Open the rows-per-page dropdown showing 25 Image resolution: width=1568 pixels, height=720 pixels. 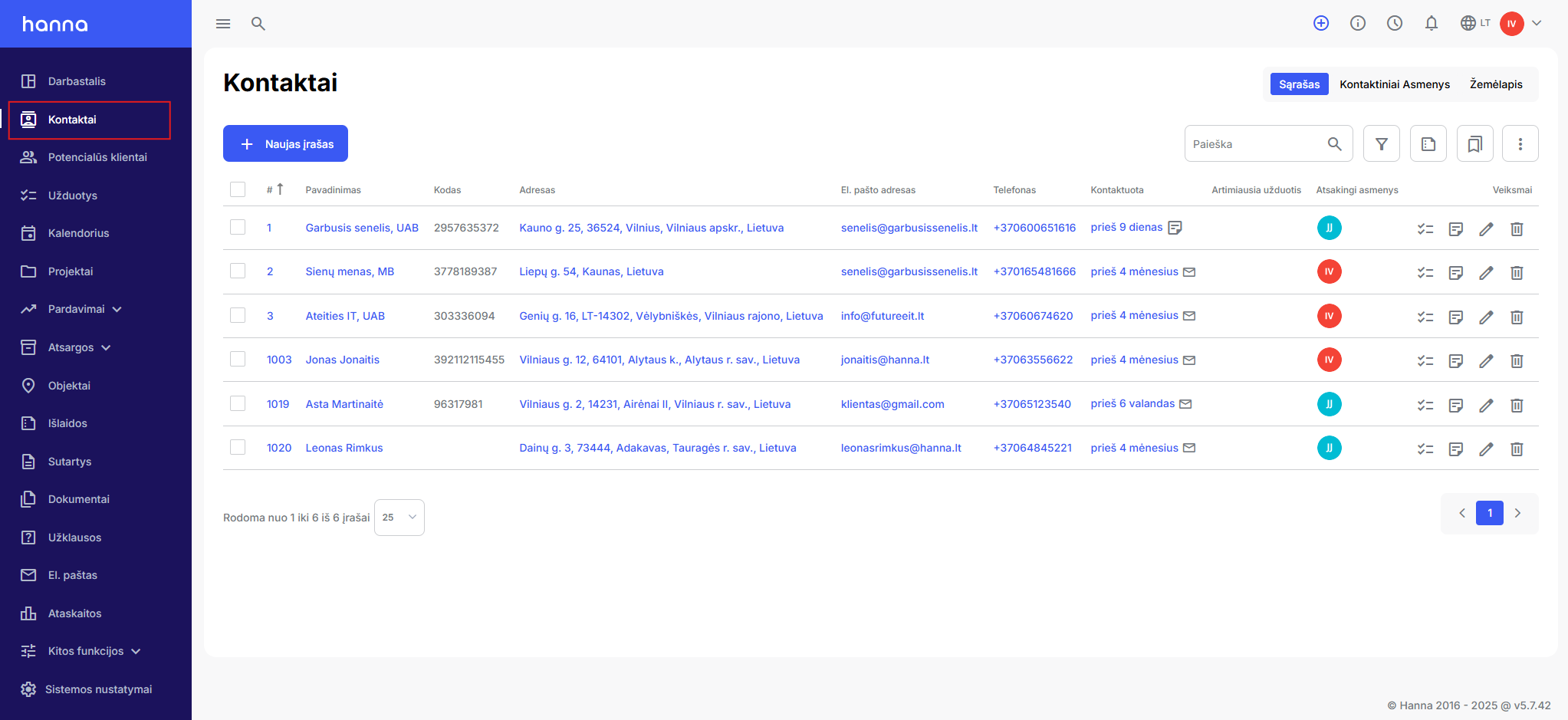tap(399, 518)
